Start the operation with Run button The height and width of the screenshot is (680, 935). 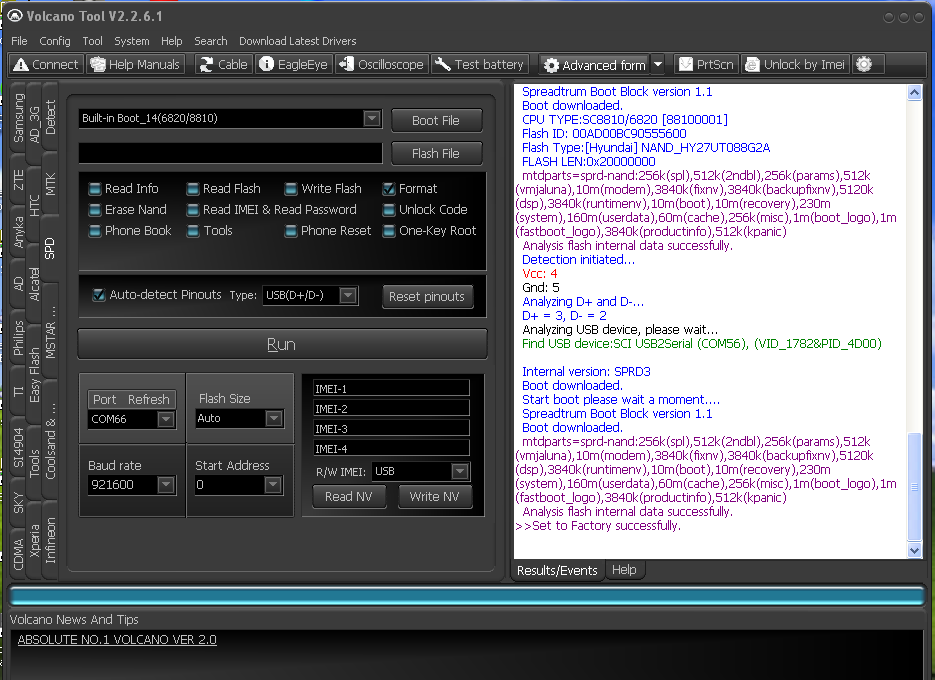pos(282,344)
